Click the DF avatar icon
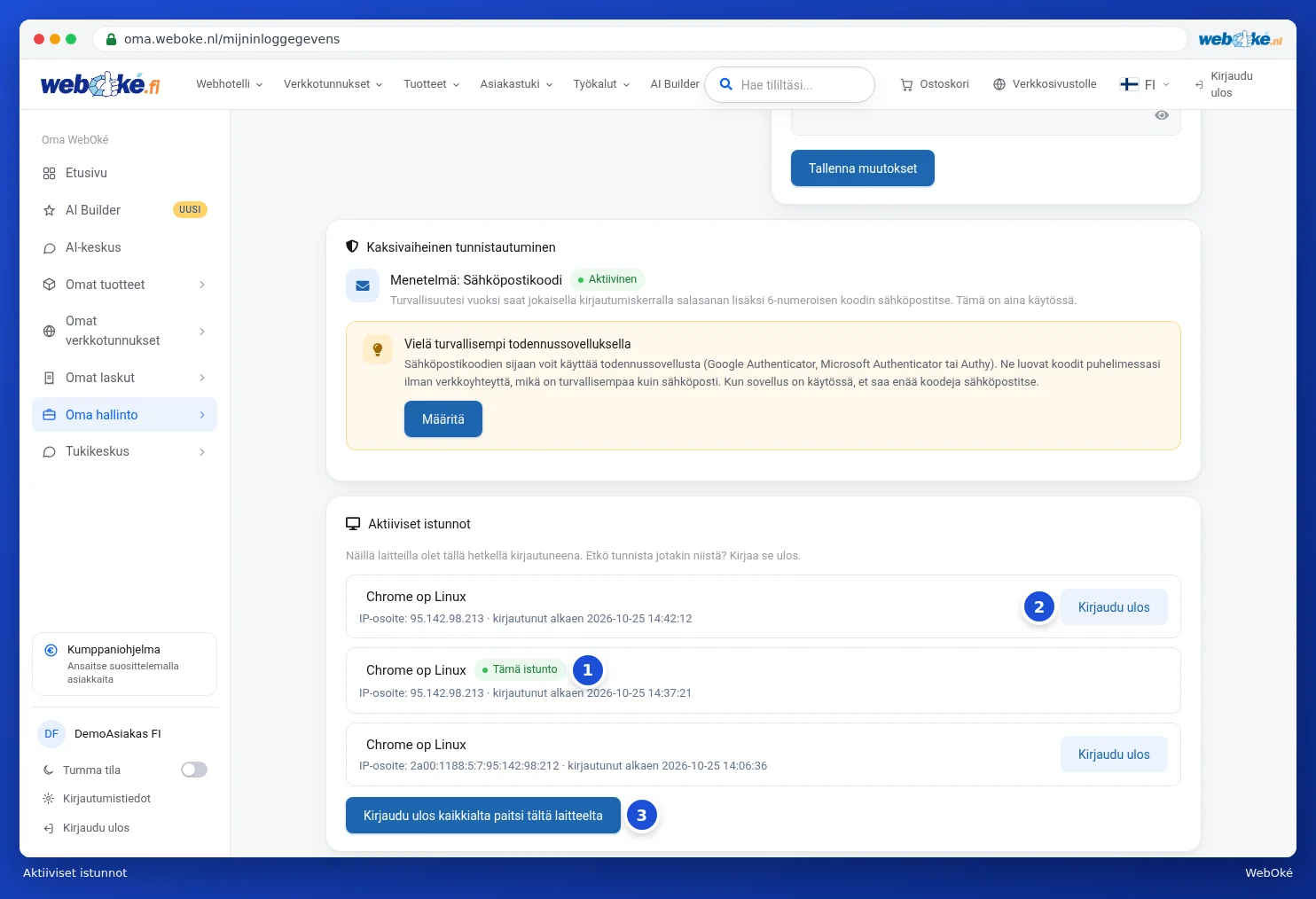Screen dimensions: 1316x899 click(51, 734)
